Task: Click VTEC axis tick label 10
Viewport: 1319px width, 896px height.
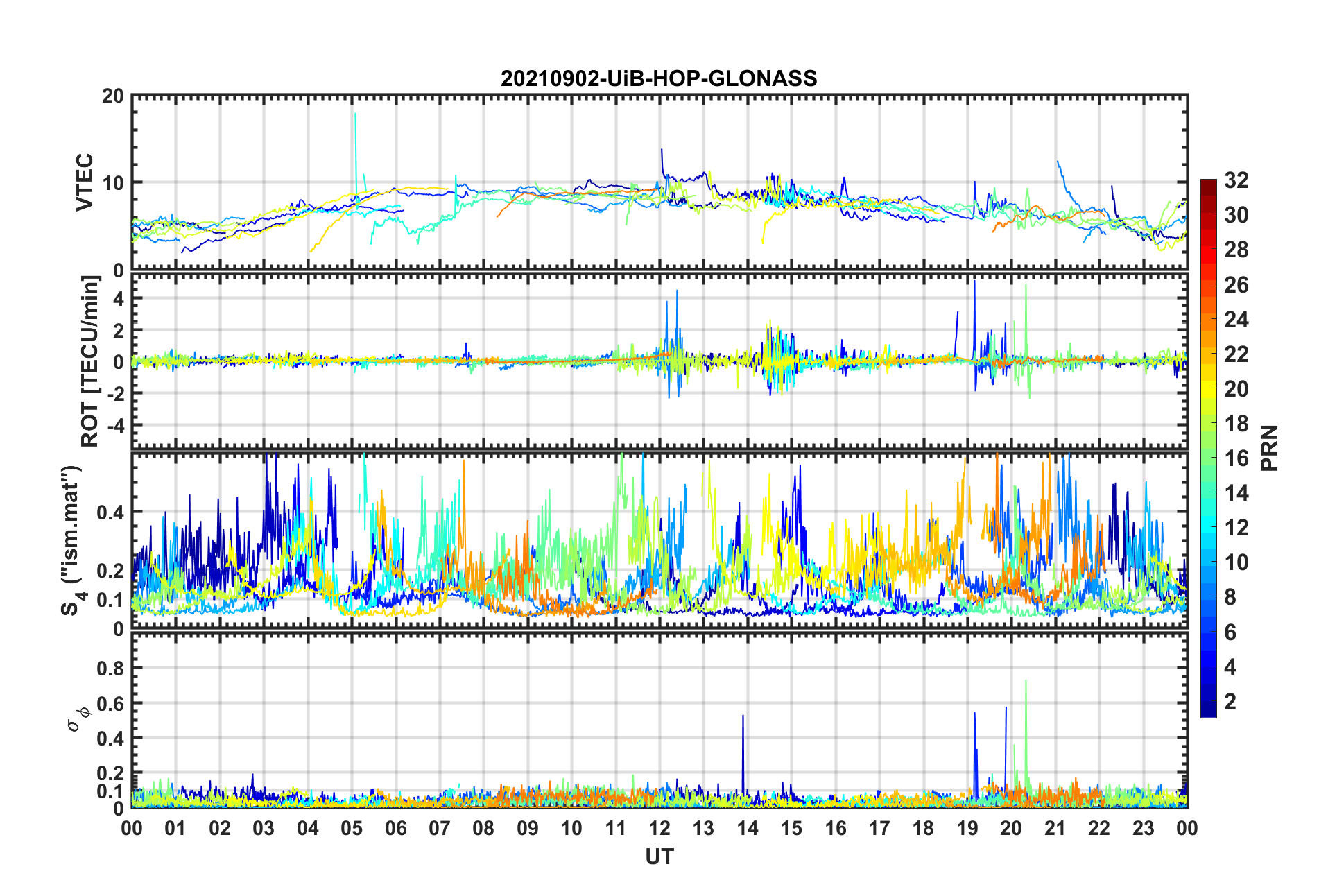Action: click(112, 183)
